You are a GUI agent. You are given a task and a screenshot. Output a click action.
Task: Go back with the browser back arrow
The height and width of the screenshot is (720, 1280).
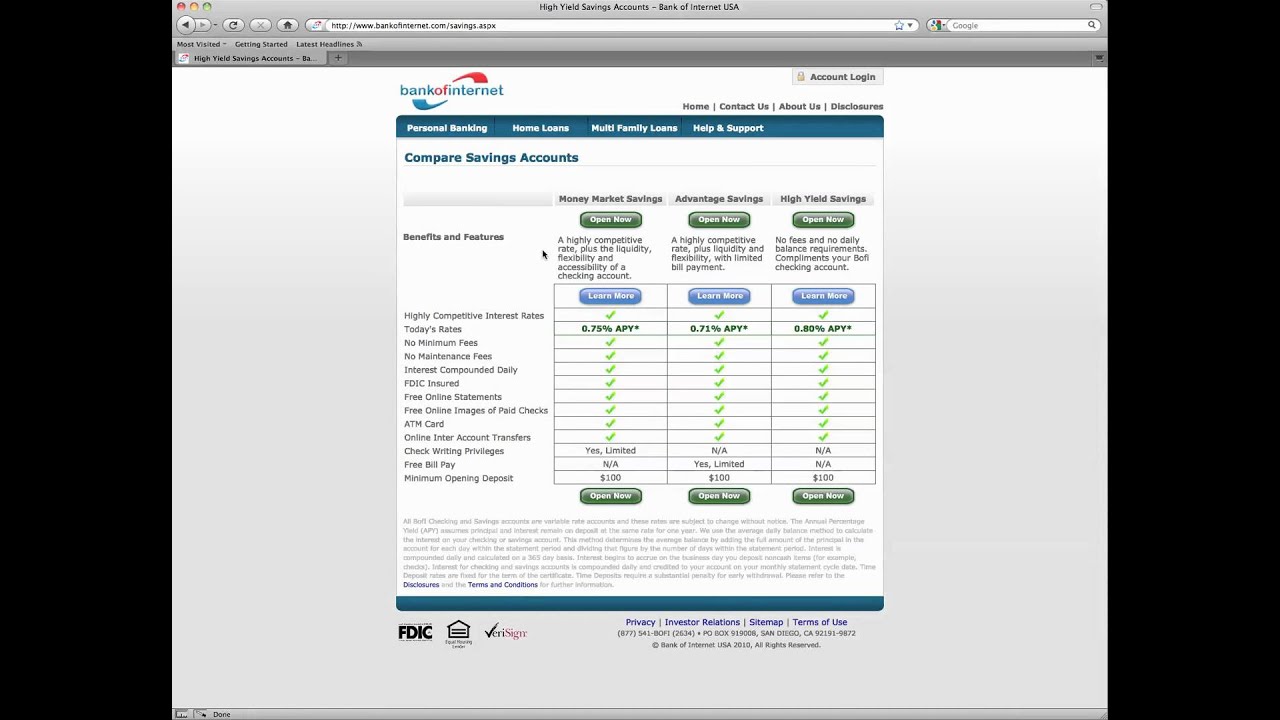[185, 25]
